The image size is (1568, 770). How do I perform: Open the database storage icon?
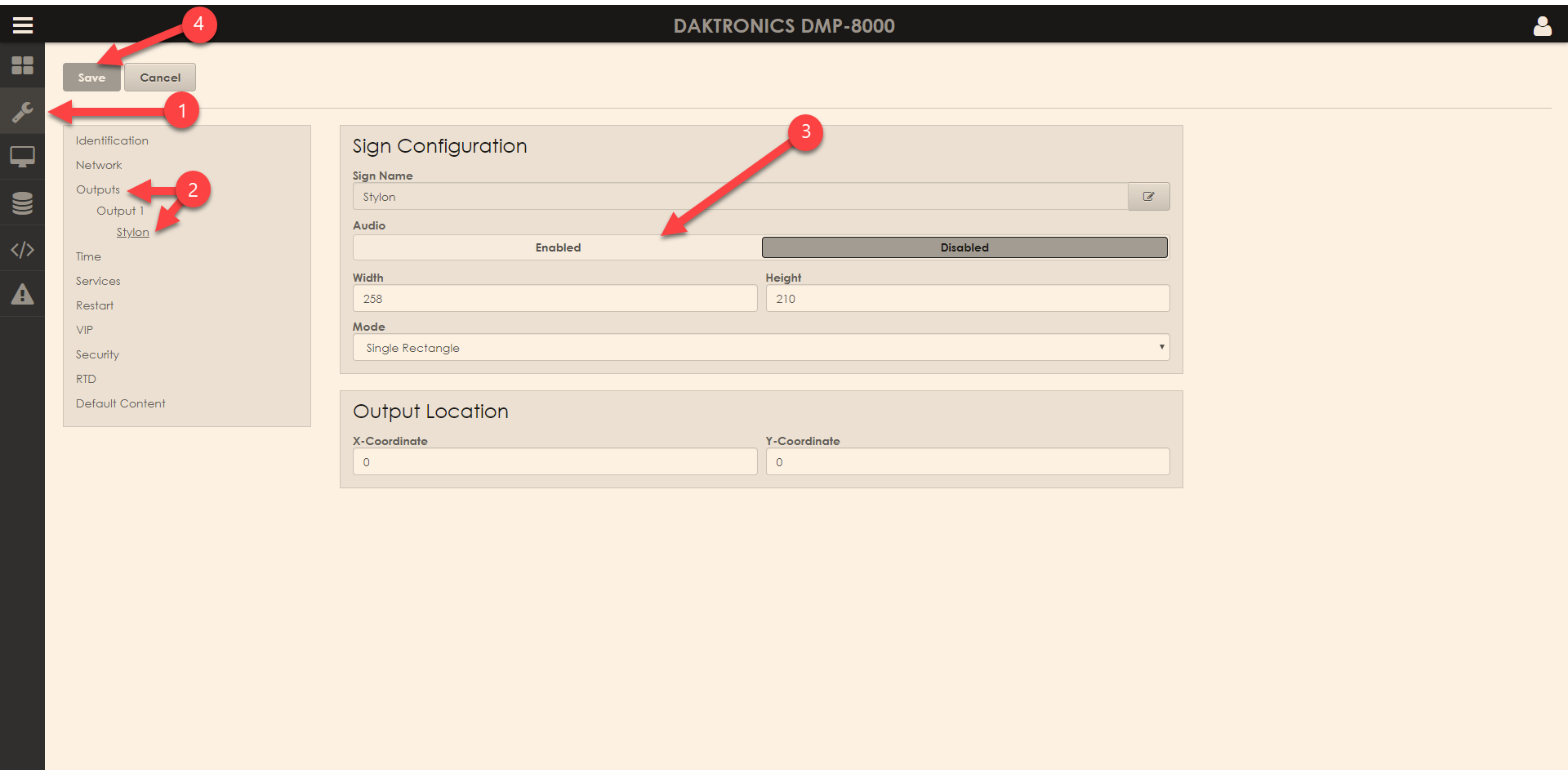(x=23, y=203)
